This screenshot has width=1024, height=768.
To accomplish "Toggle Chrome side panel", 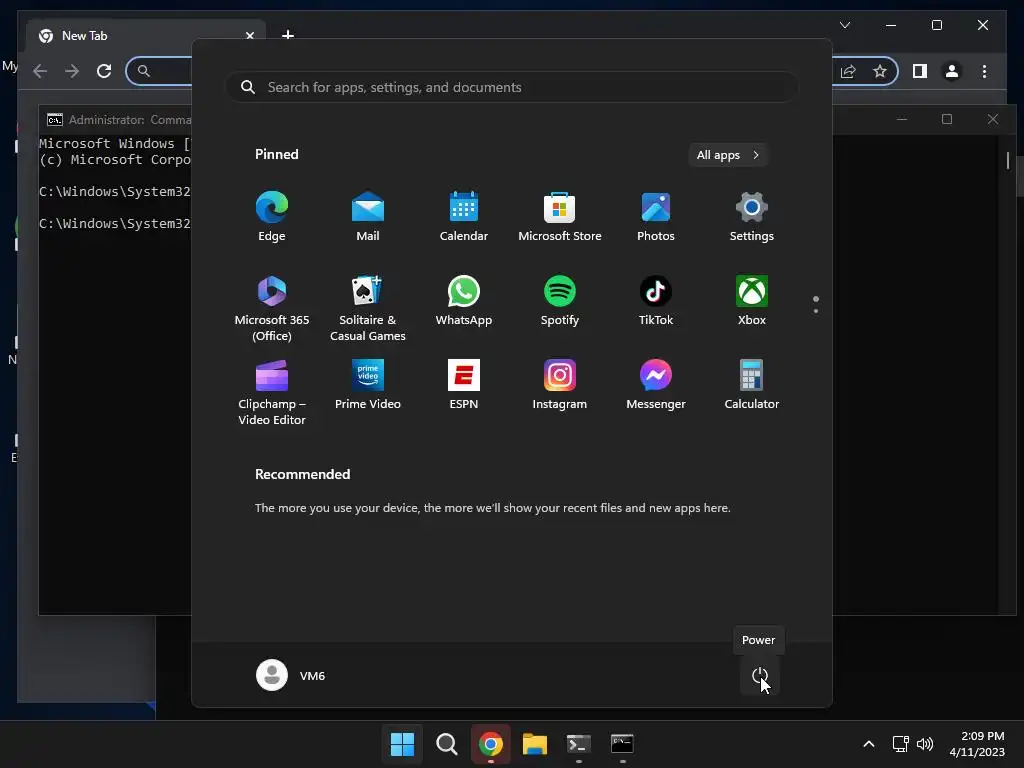I will [x=920, y=71].
